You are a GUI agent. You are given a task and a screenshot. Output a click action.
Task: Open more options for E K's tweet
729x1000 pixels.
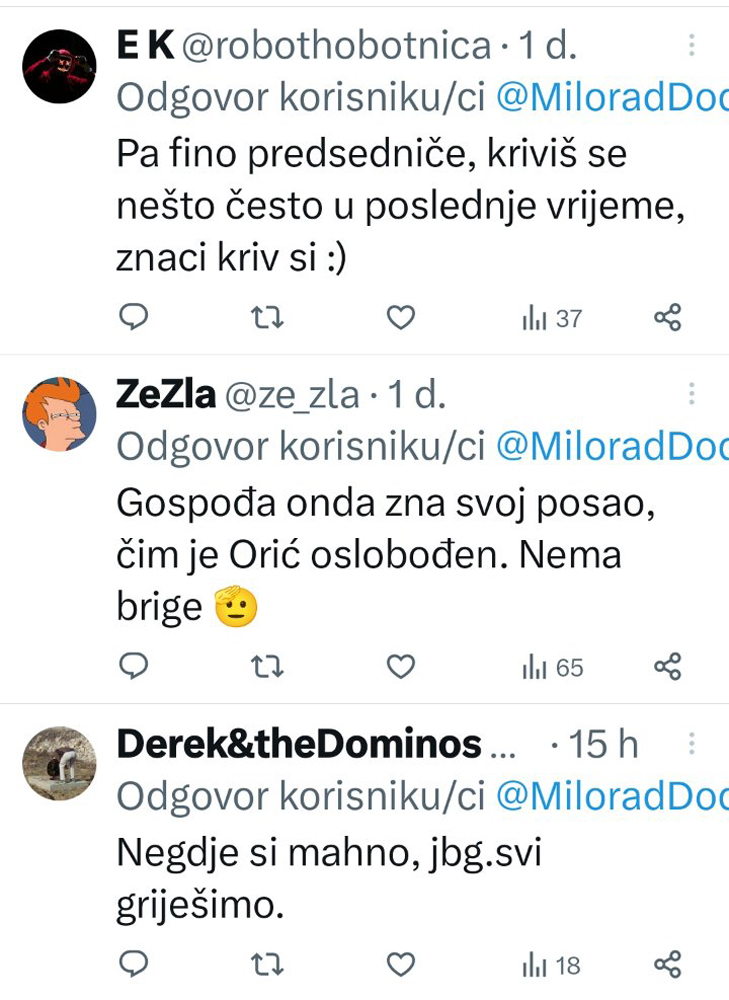tap(691, 45)
